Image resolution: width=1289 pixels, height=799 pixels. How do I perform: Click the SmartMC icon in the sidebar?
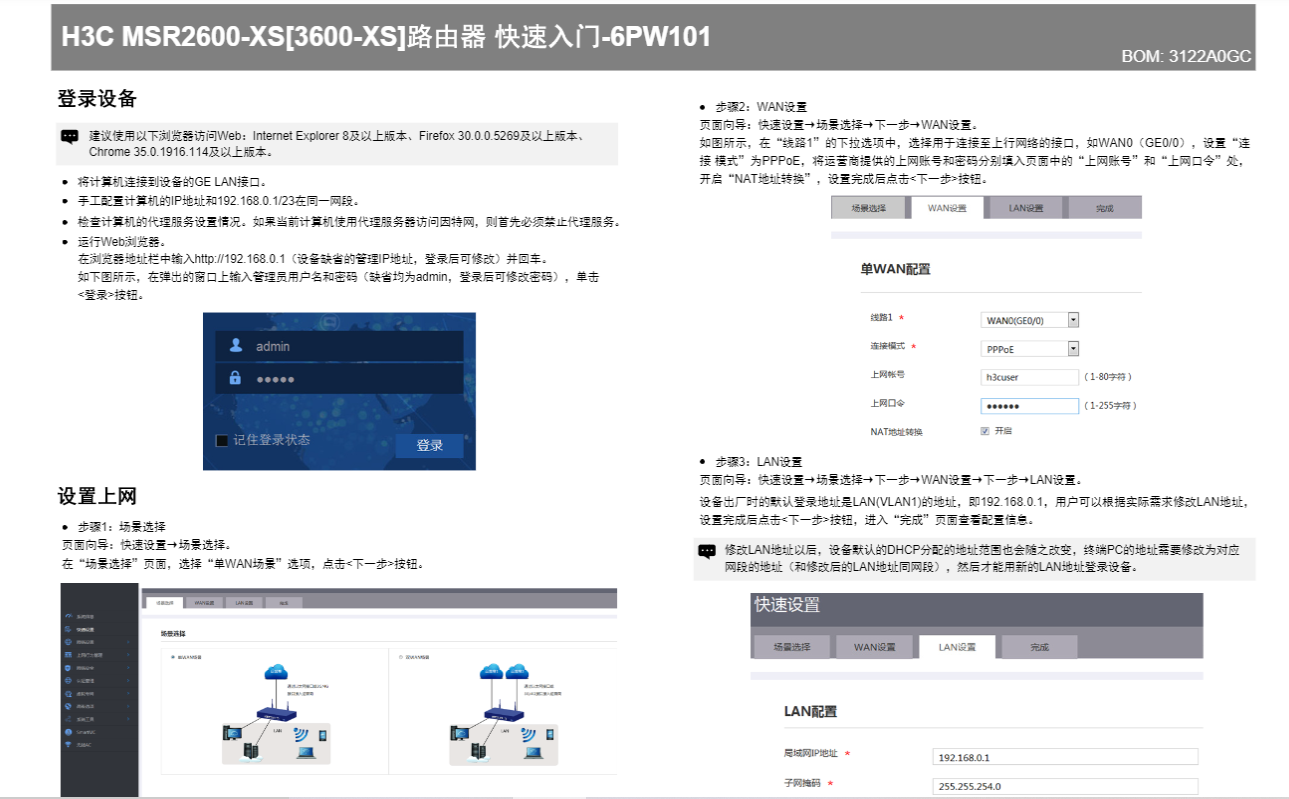(67, 732)
